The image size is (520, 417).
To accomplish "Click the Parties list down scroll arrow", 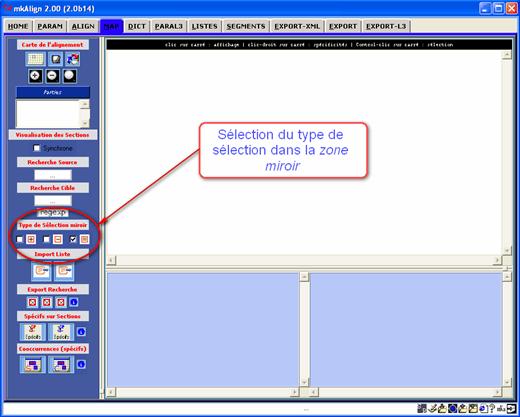I will (x=85, y=124).
